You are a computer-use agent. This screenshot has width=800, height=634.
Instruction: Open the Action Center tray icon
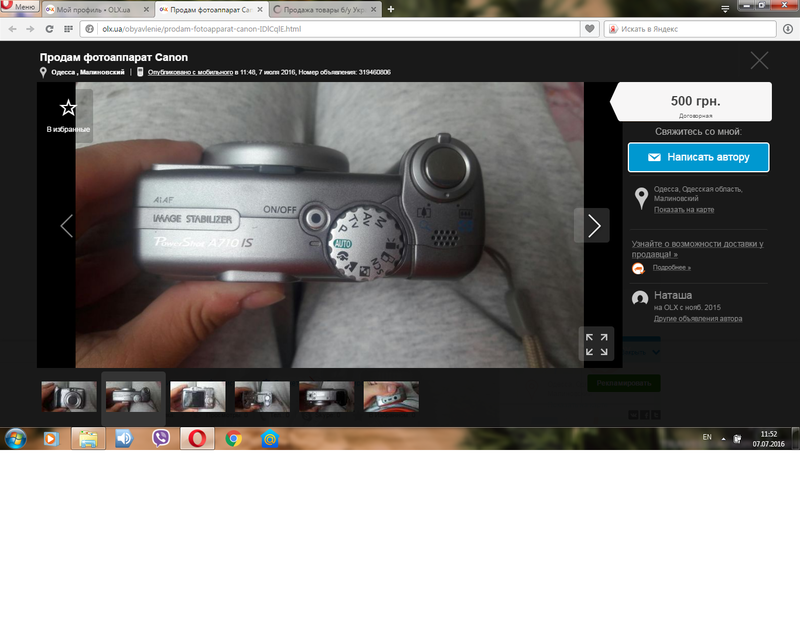point(737,439)
